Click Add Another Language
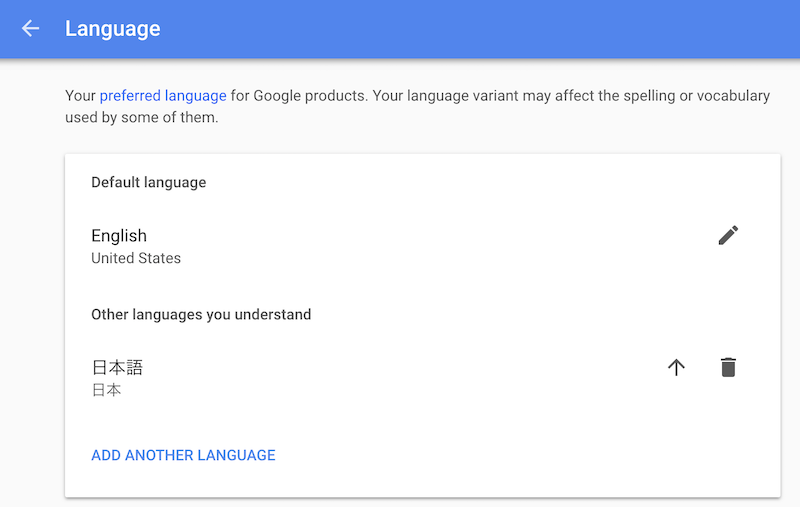Viewport: 800px width, 507px height. [183, 455]
